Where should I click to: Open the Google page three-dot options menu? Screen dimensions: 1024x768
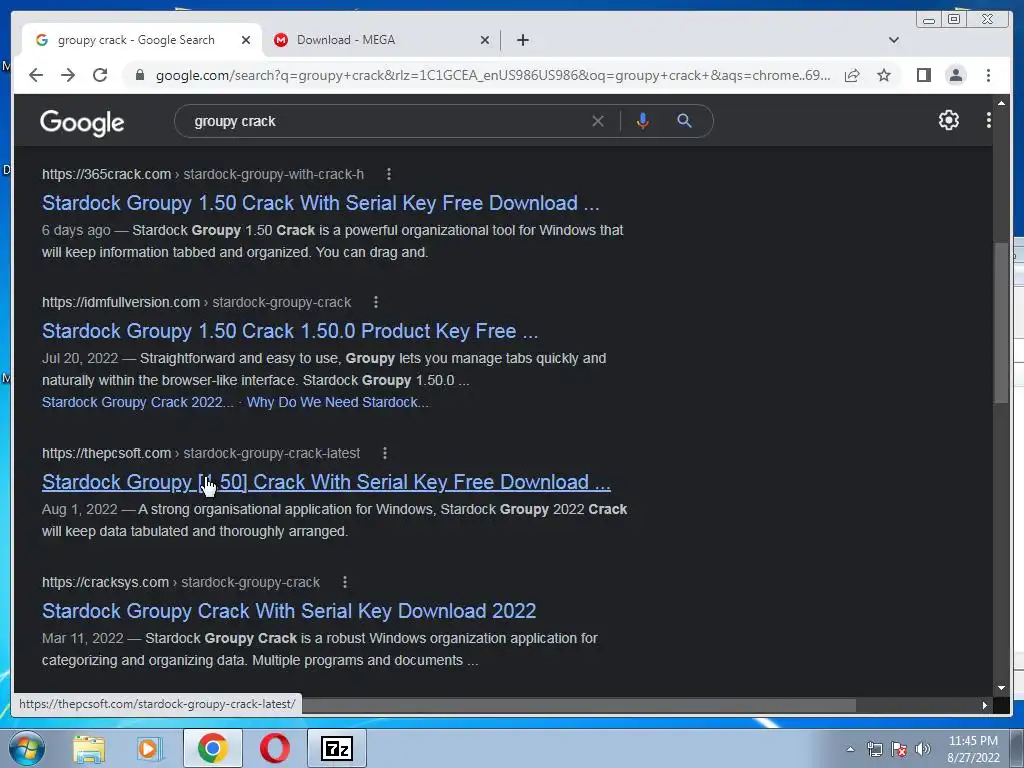988,120
